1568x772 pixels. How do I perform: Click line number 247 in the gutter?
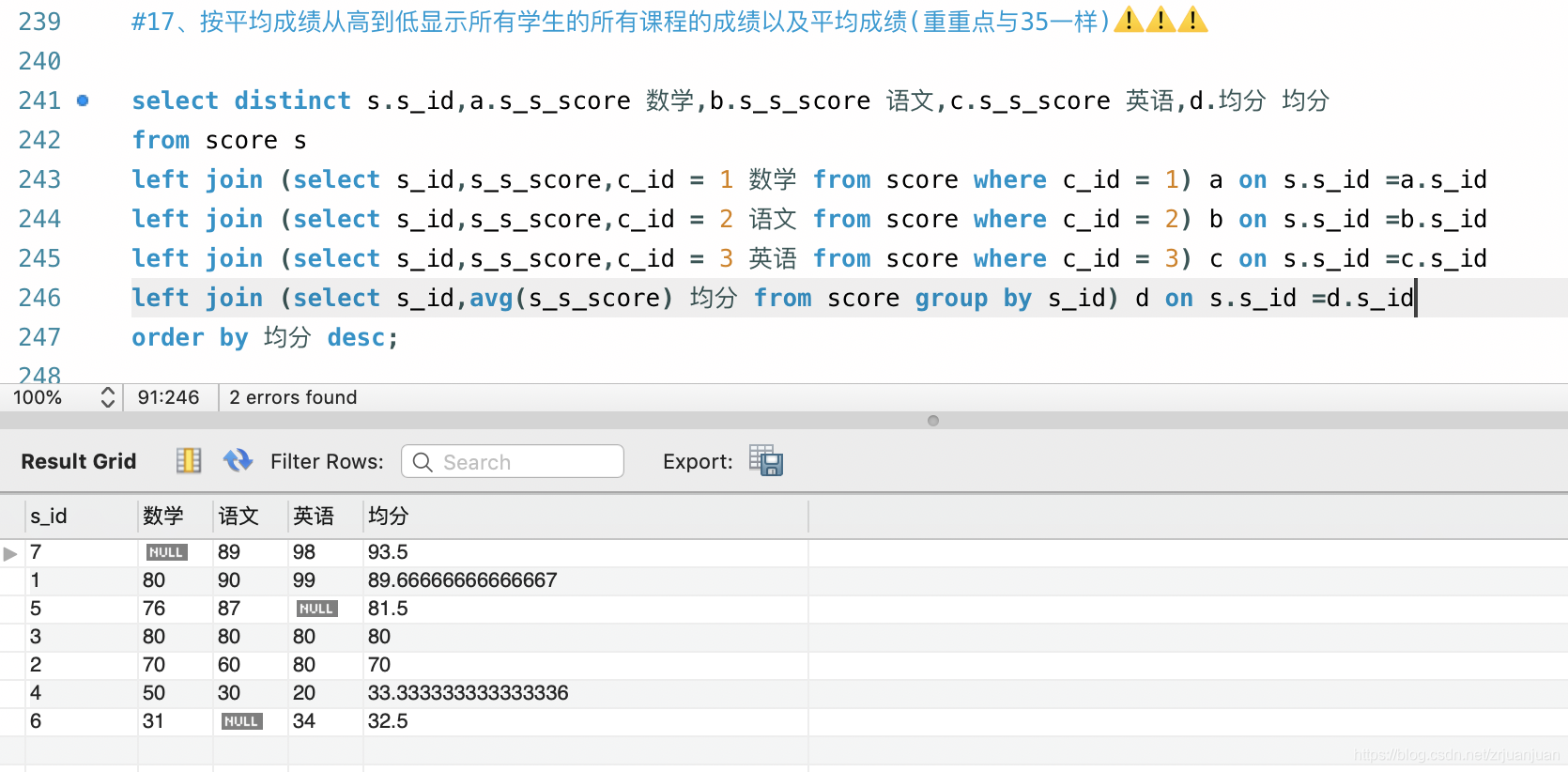39,337
